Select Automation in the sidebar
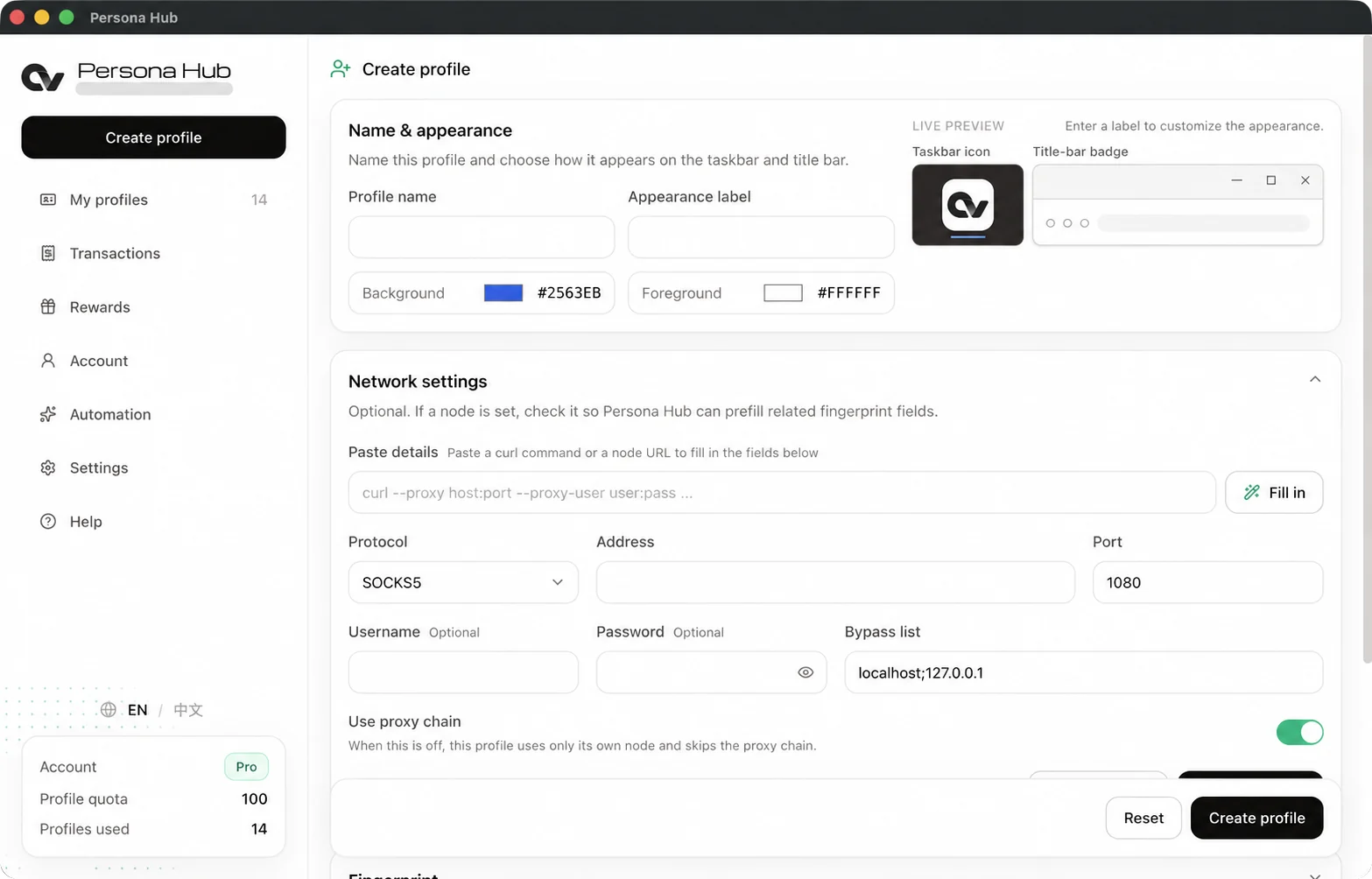1372x879 pixels. (x=153, y=414)
